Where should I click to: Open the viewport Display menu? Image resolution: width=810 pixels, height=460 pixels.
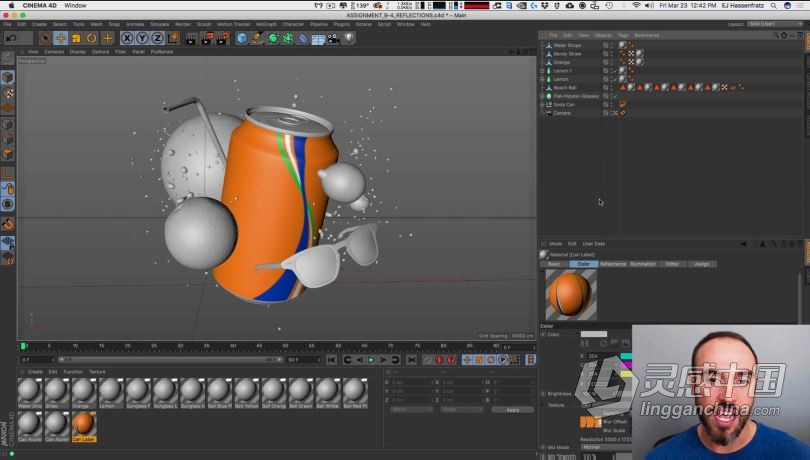pyautogui.click(x=77, y=52)
